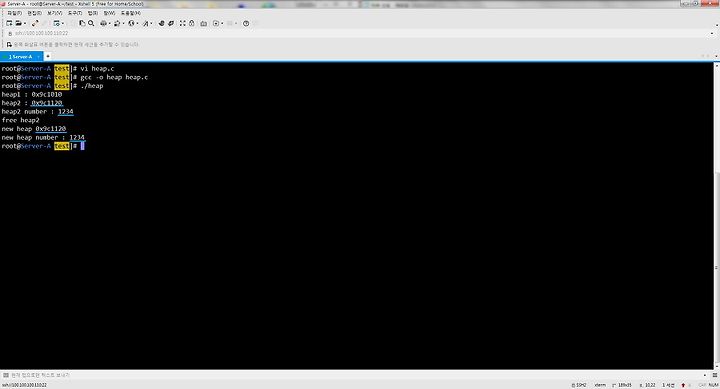Click the 'heap1 : 0x9c1010' output line
720x389 pixels.
pos(32,95)
